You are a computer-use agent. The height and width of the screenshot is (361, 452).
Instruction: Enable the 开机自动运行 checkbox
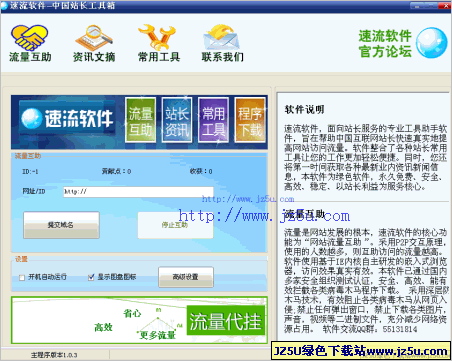(x=22, y=278)
